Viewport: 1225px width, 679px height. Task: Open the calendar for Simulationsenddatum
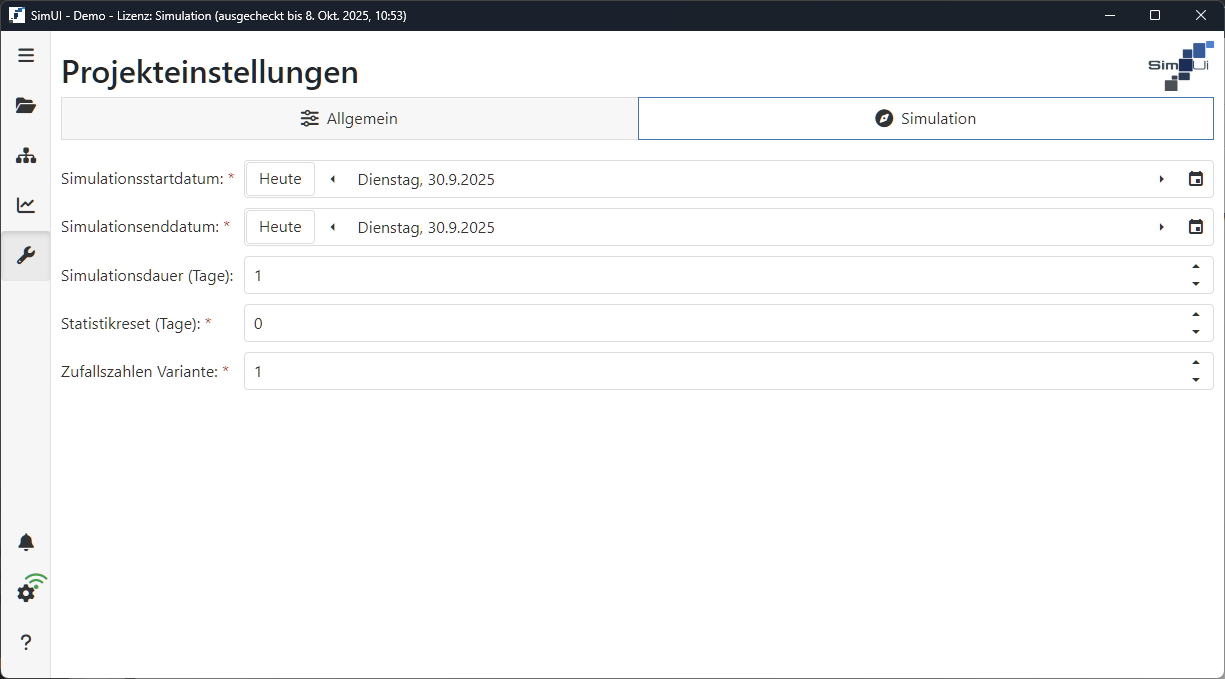[1196, 227]
